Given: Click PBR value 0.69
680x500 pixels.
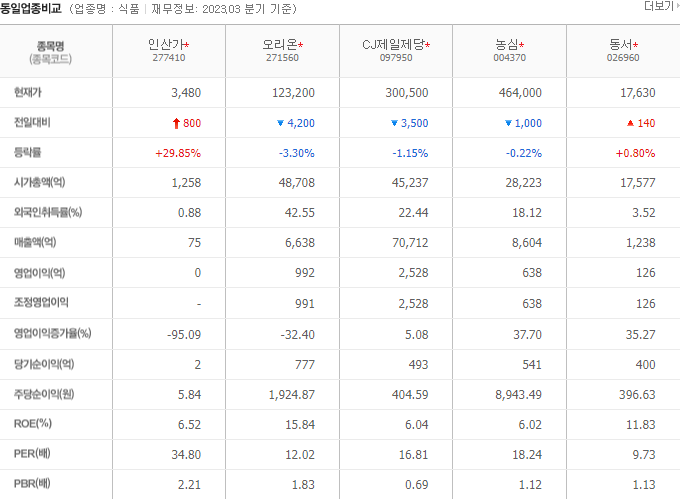Looking at the screenshot, I should pyautogui.click(x=417, y=485).
